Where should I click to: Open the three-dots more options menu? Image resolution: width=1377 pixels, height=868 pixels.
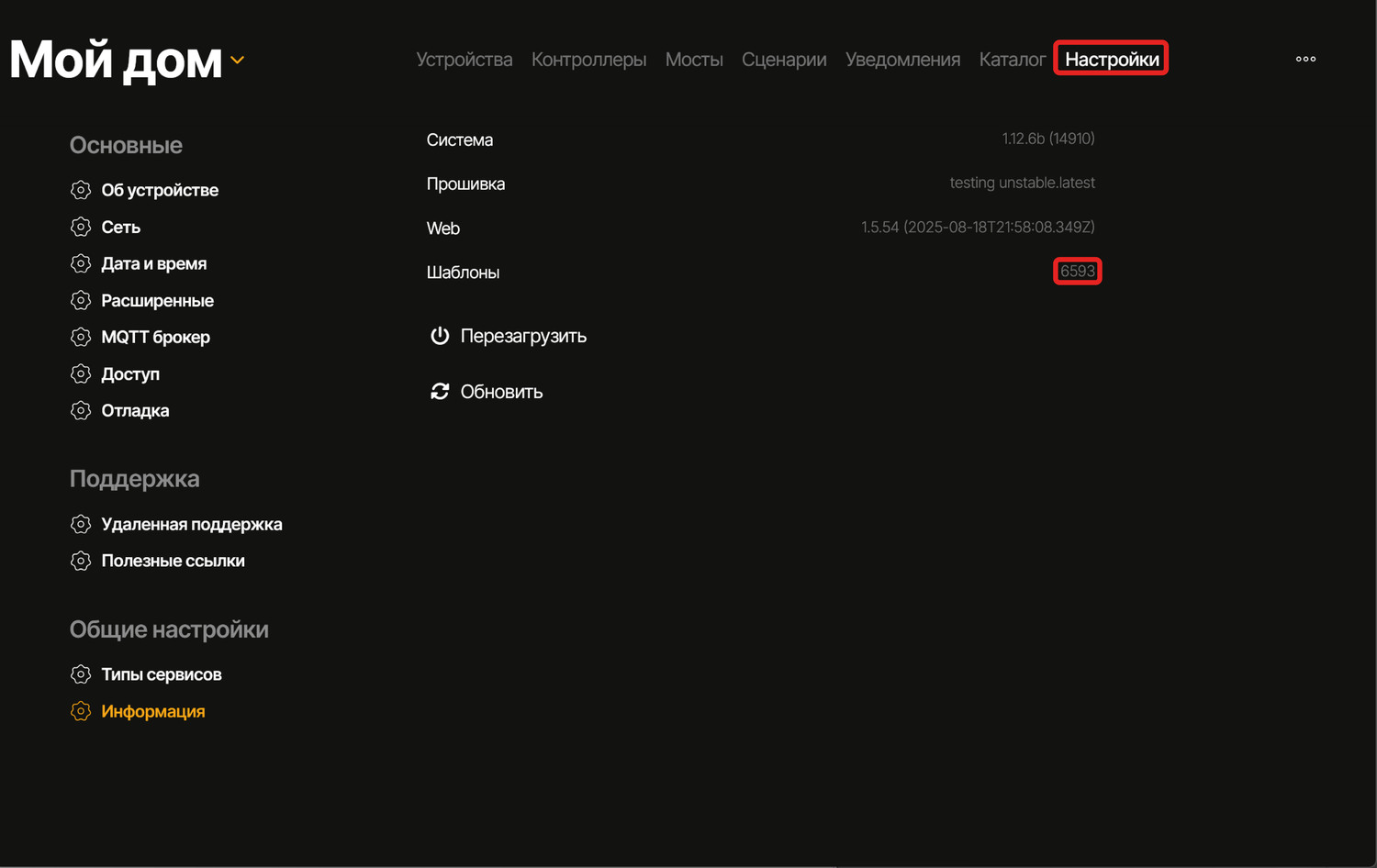coord(1305,59)
